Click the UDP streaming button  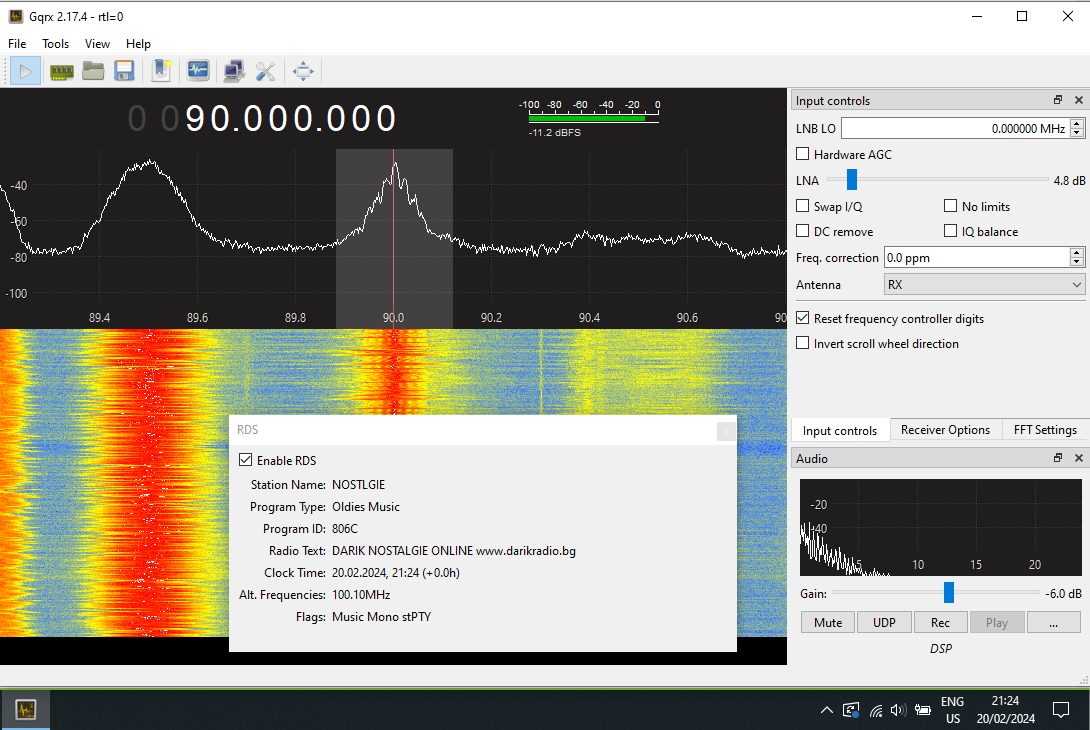coord(884,622)
